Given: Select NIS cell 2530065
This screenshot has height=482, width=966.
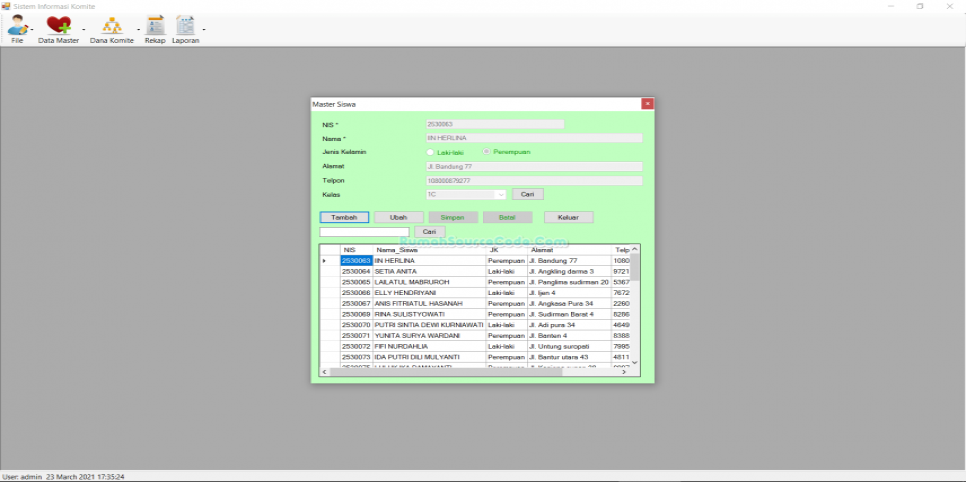Looking at the screenshot, I should pyautogui.click(x=356, y=282).
